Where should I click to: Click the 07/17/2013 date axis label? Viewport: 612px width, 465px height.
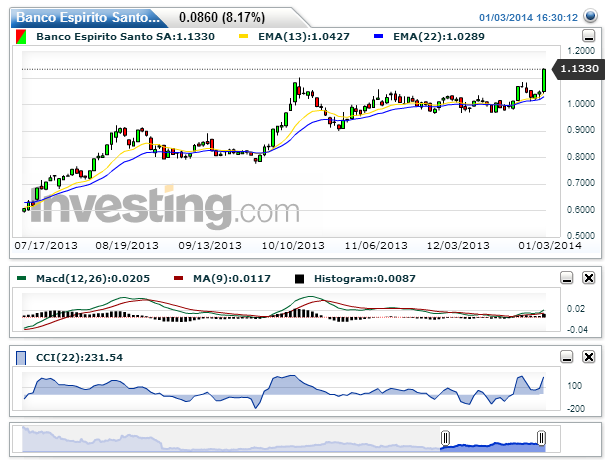pyautogui.click(x=46, y=246)
